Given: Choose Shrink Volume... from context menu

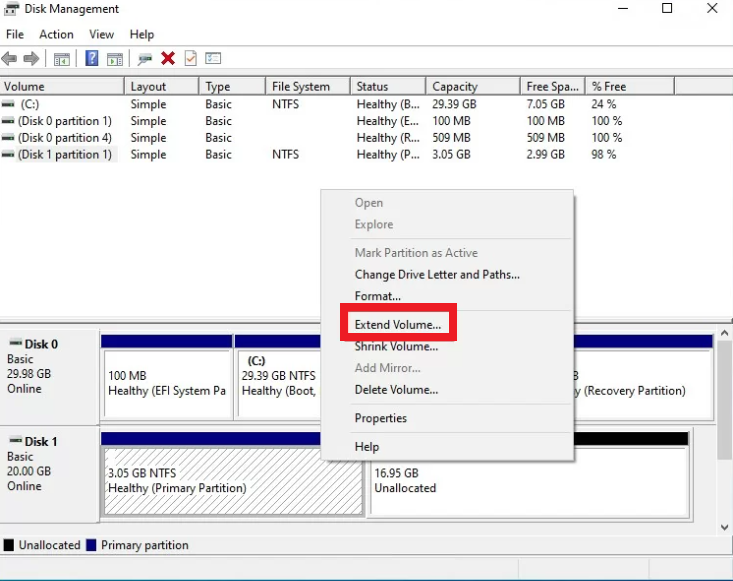Looking at the screenshot, I should (x=396, y=346).
